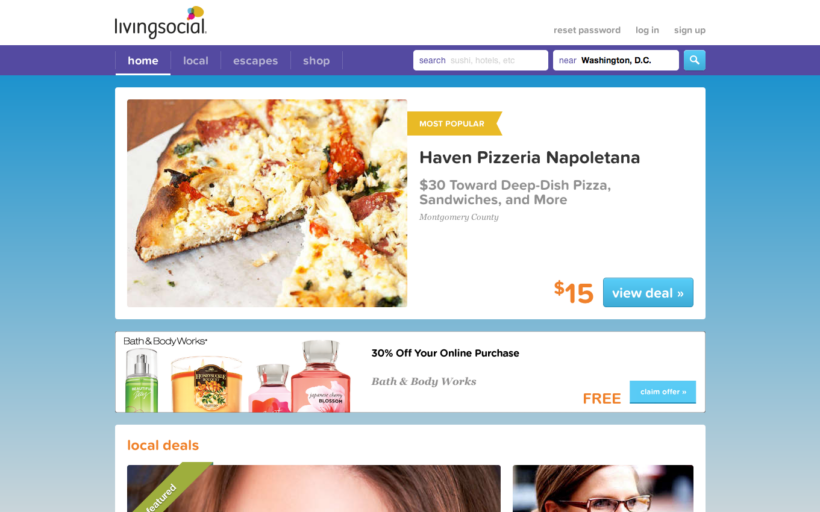
Task: Click the Bath & Body Works brand logo
Action: (x=165, y=341)
